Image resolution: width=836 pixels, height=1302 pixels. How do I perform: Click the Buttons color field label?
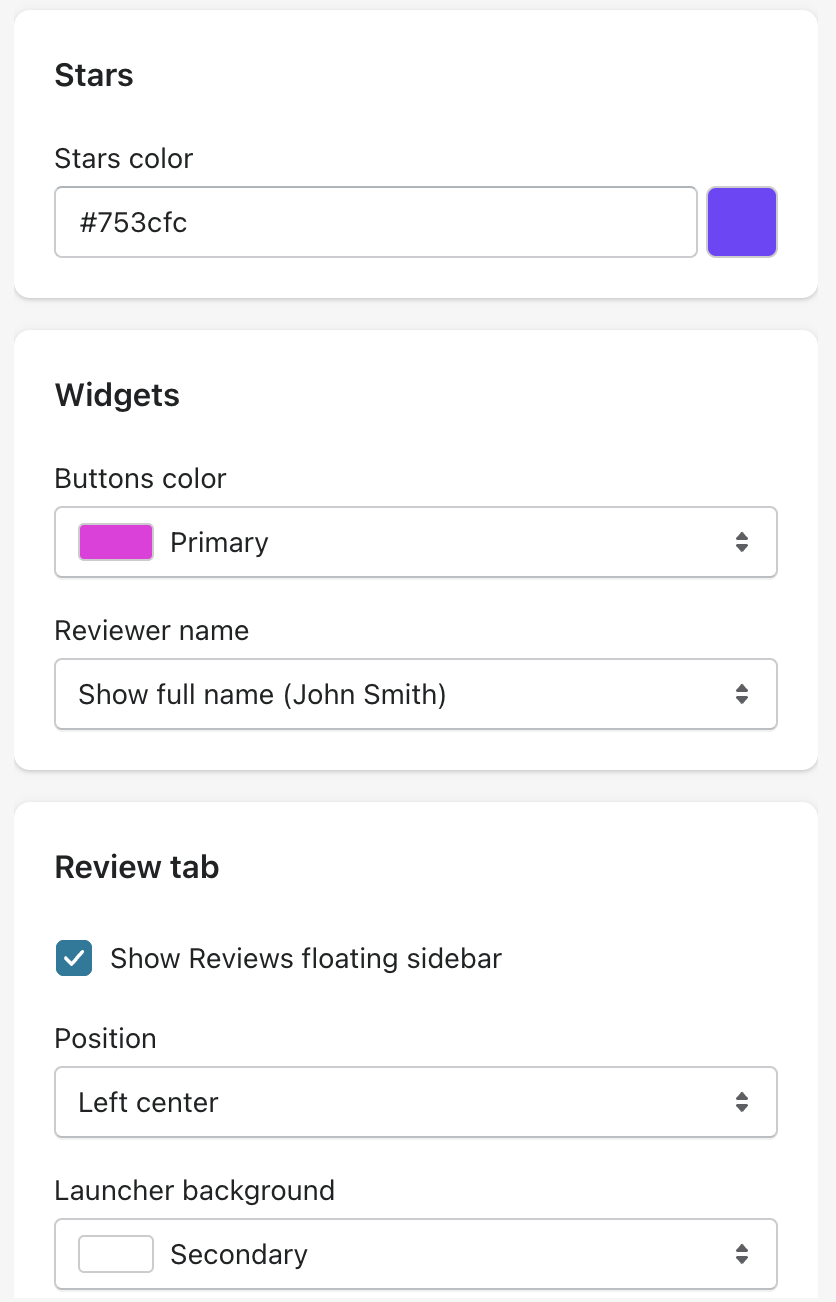pyautogui.click(x=141, y=479)
